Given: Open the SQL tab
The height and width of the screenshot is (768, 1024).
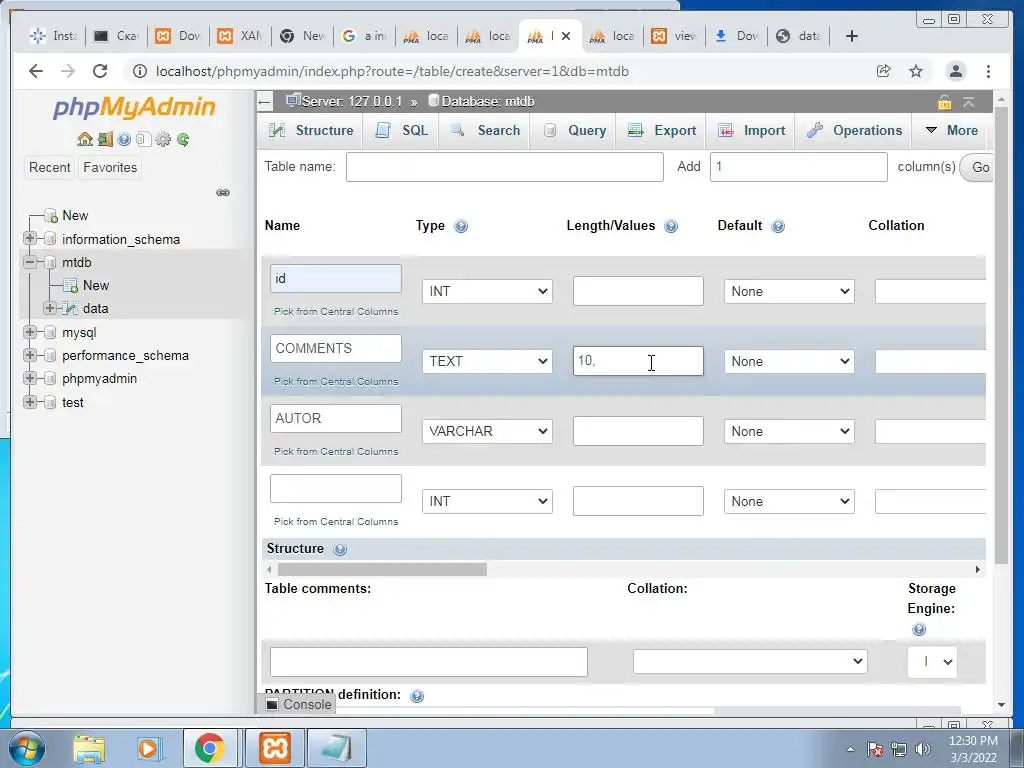Looking at the screenshot, I should coord(402,131).
